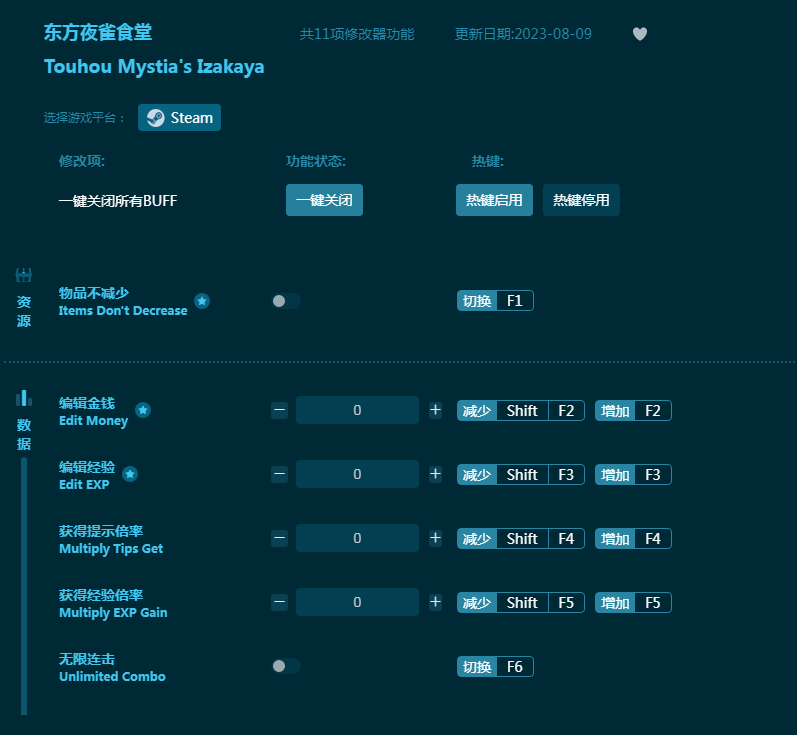Screen dimensions: 797x735
Task: Click the 更新日期:2023-08-09 text
Action: (523, 34)
